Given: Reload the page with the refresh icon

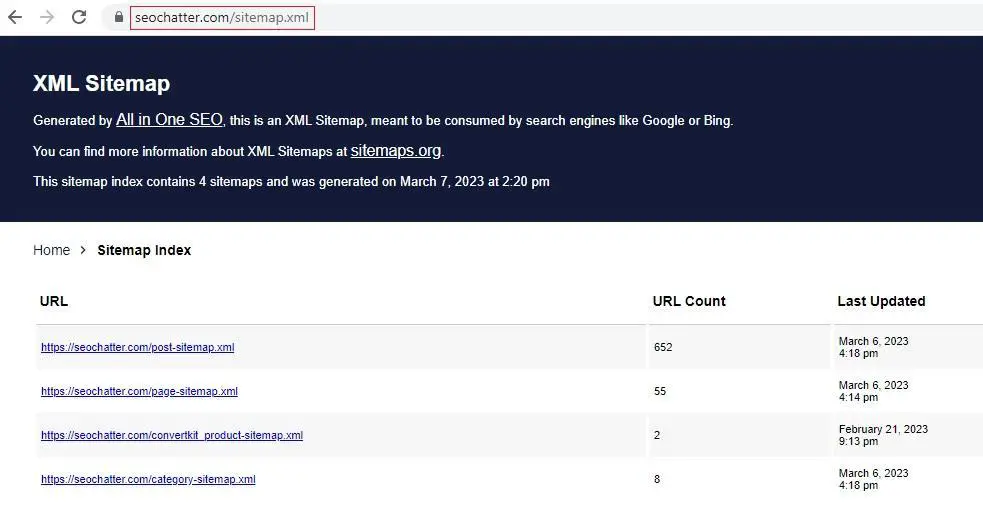Looking at the screenshot, I should [79, 17].
